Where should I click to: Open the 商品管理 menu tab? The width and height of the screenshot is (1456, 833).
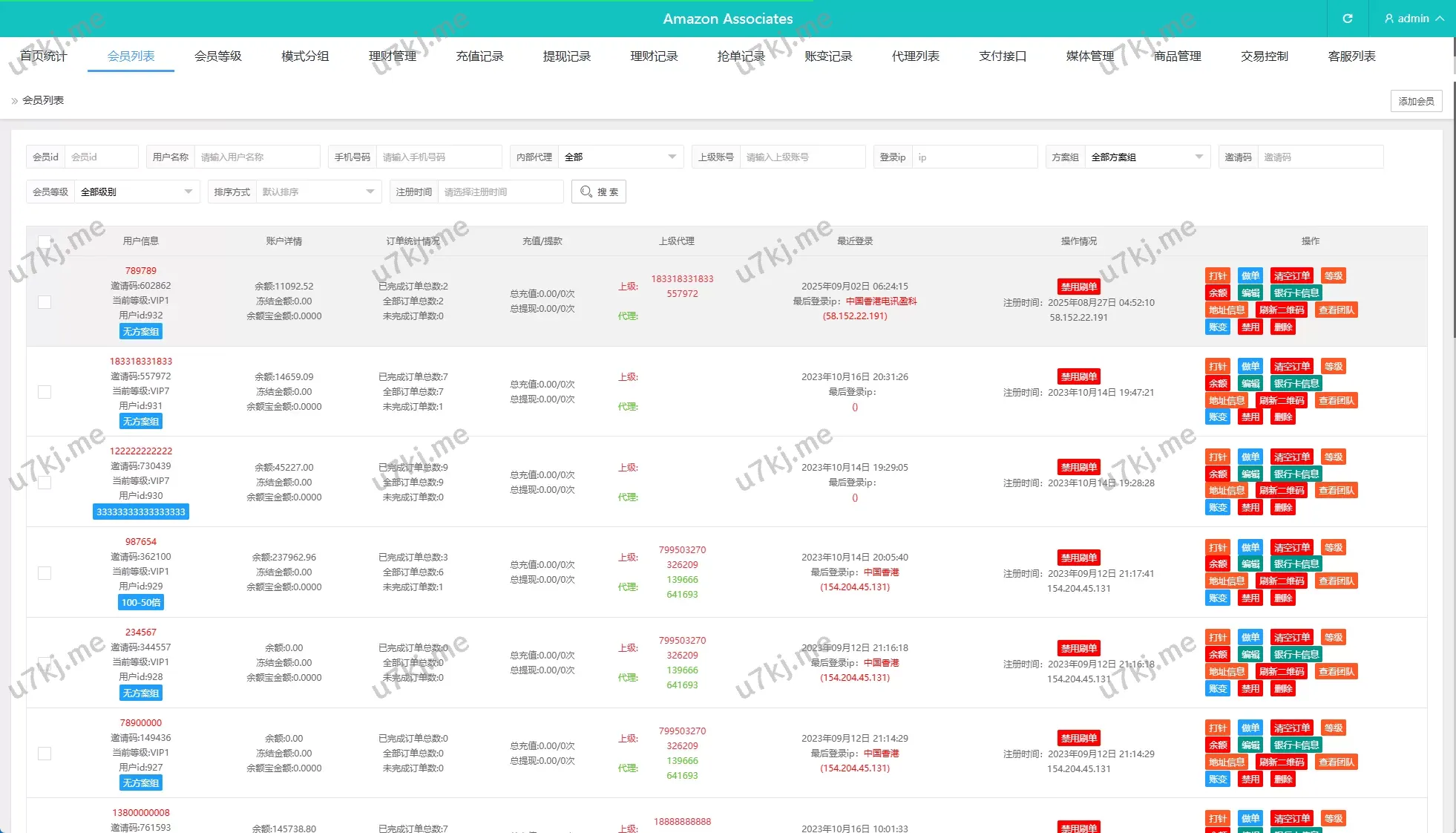click(1177, 56)
